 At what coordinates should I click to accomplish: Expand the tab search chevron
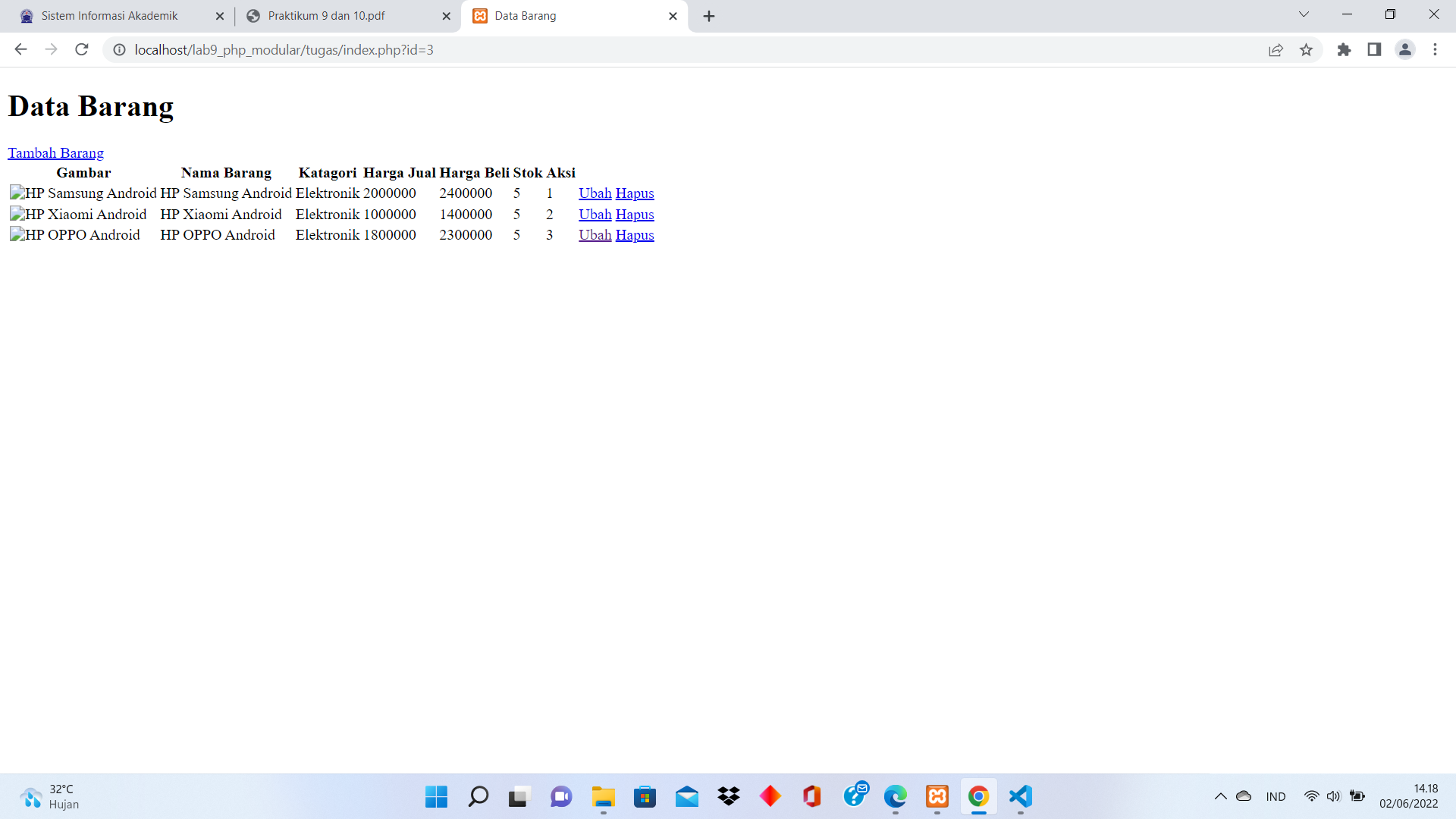(1304, 14)
